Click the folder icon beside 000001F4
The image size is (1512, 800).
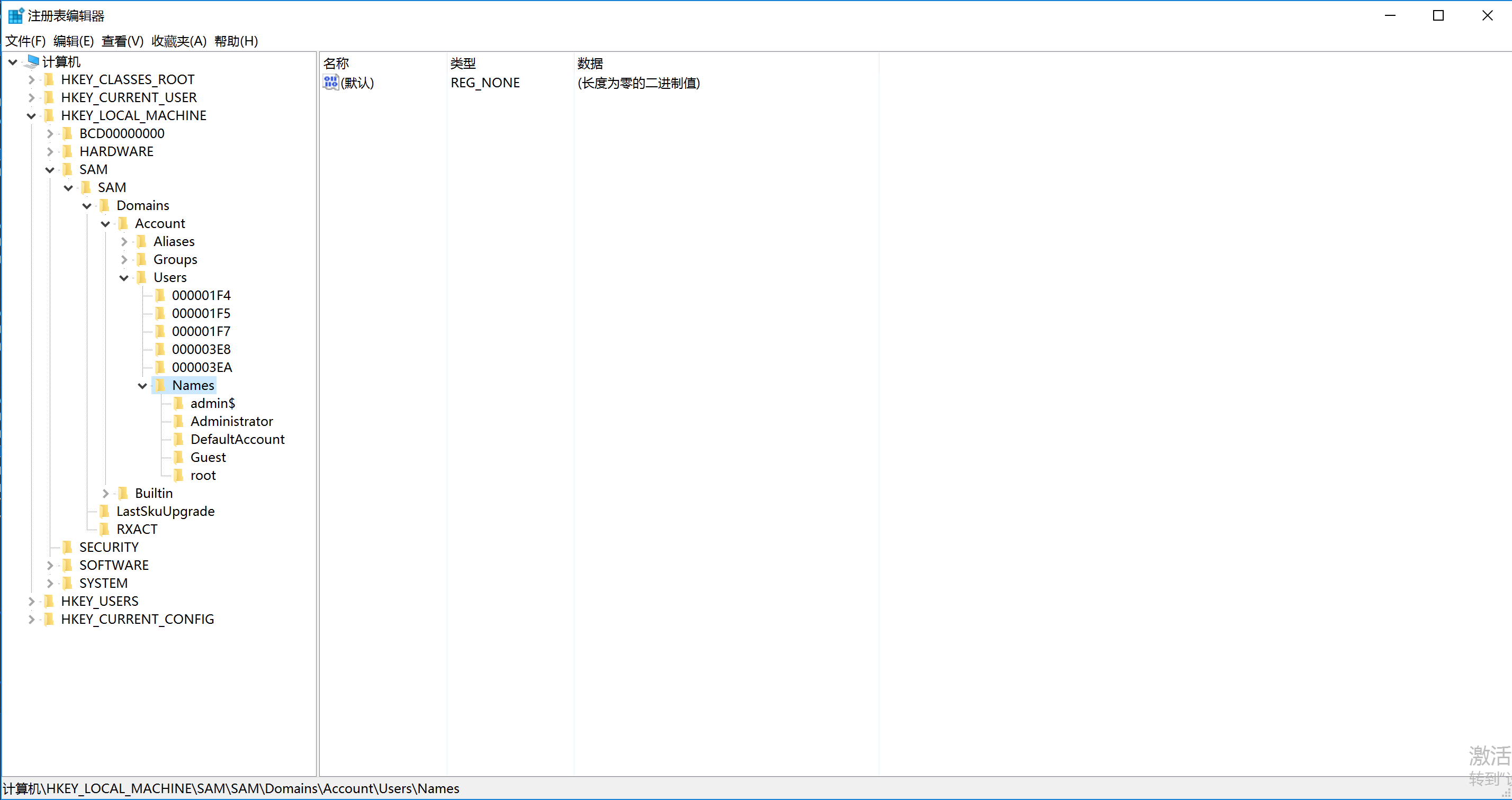(x=160, y=296)
